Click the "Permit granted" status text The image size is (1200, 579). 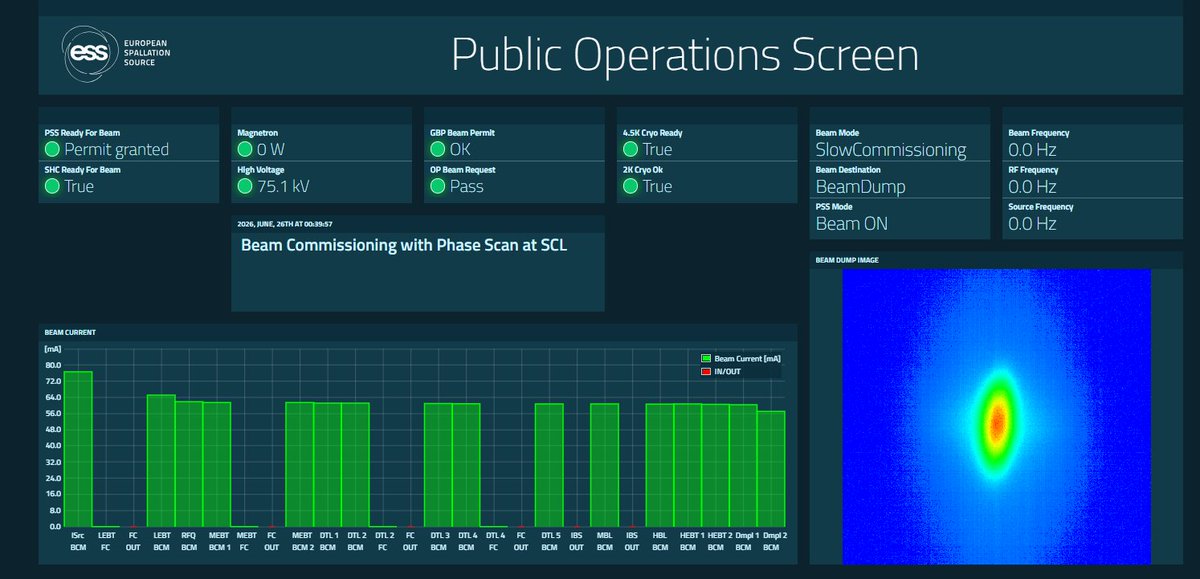pyautogui.click(x=117, y=150)
